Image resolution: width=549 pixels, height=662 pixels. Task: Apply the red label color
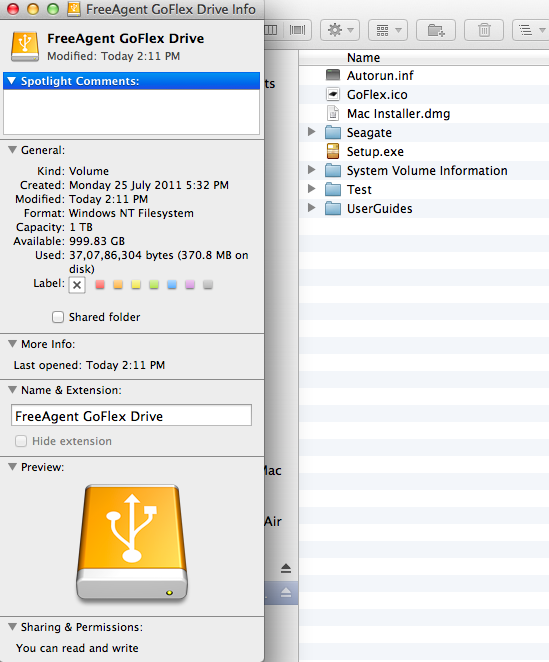[x=100, y=285]
